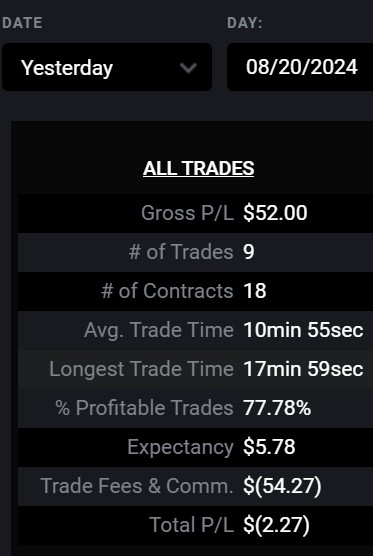This screenshot has height=556, width=373.
Task: Click the Total P/L label
Action: pyautogui.click(x=191, y=525)
